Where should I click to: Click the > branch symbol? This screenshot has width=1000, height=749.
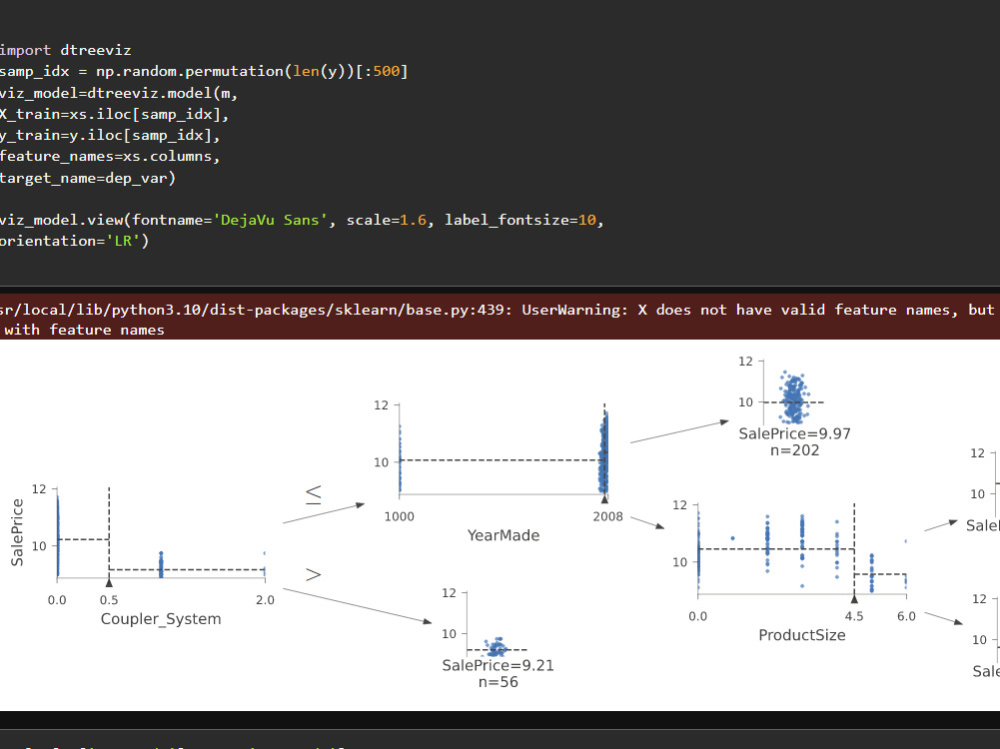tap(313, 575)
